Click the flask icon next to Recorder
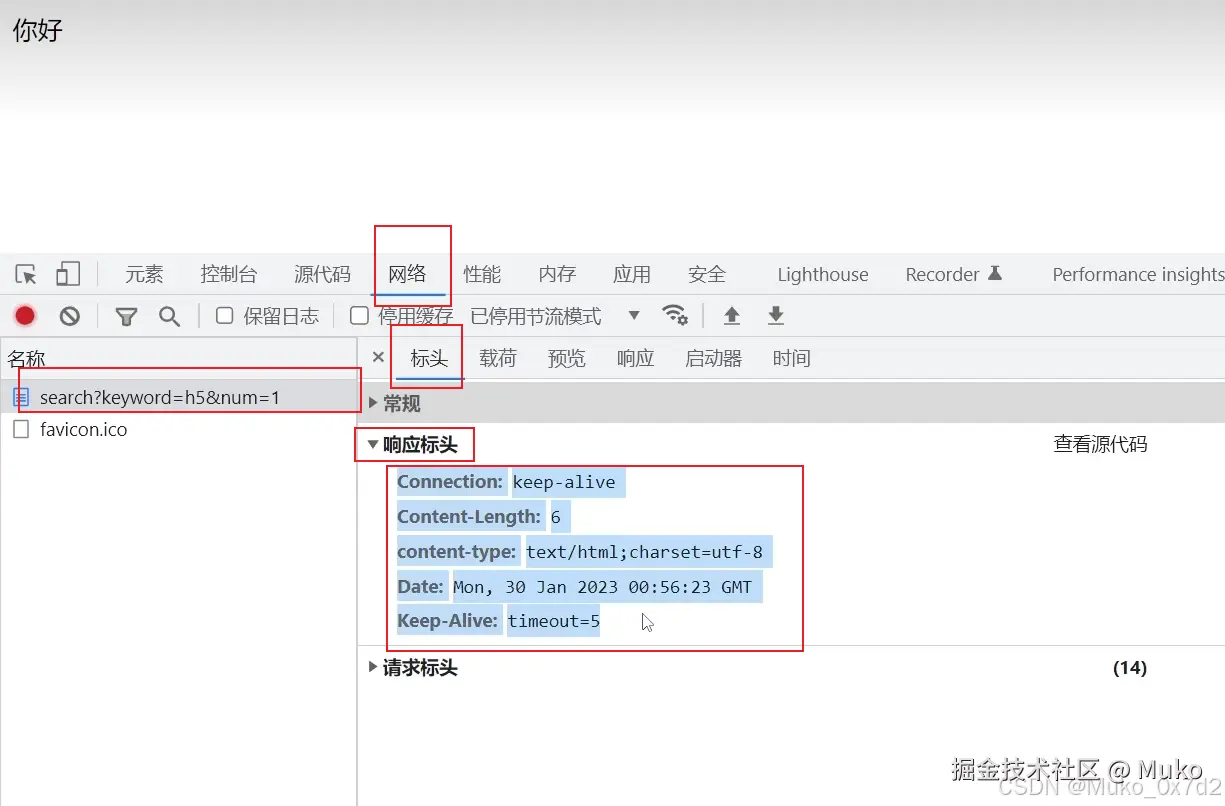1225x806 pixels. coord(995,273)
